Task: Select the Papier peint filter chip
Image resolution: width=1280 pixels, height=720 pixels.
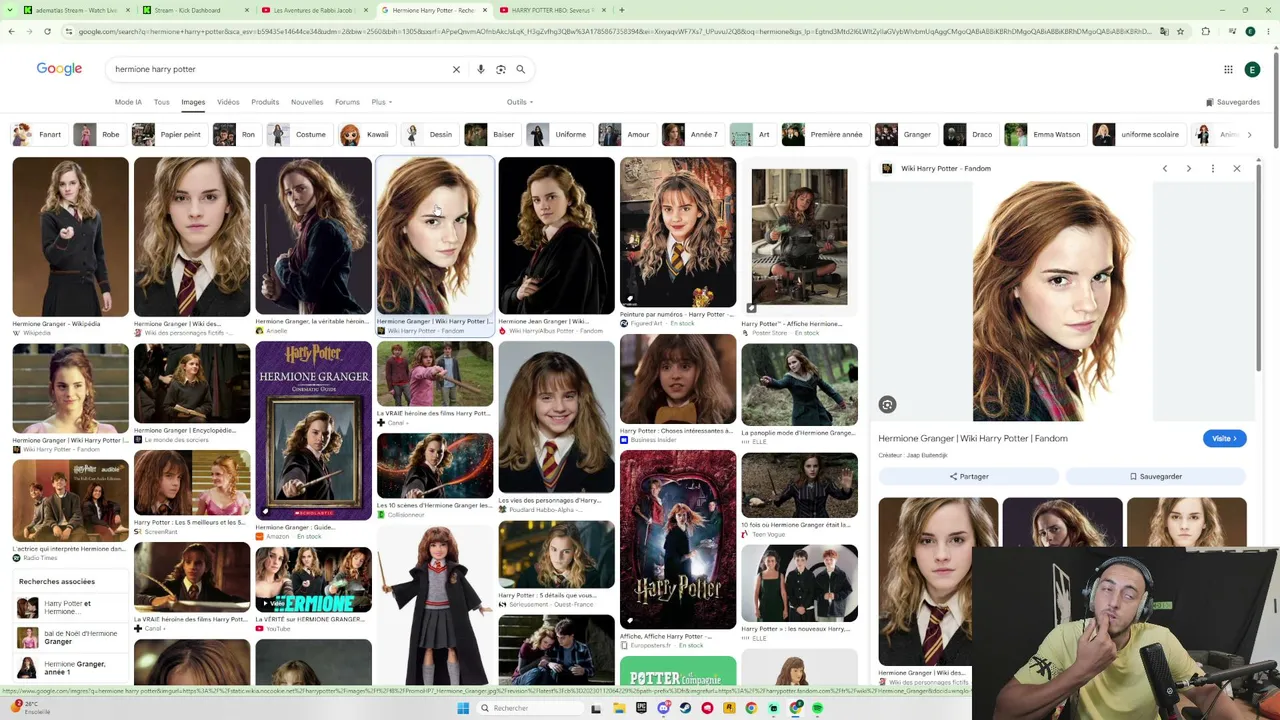Action: (168, 134)
